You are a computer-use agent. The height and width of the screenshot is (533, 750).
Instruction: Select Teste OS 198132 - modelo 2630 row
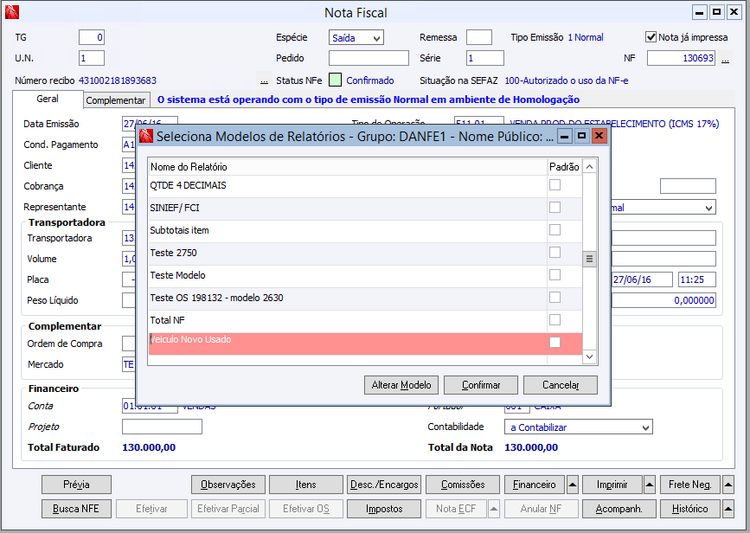365,298
